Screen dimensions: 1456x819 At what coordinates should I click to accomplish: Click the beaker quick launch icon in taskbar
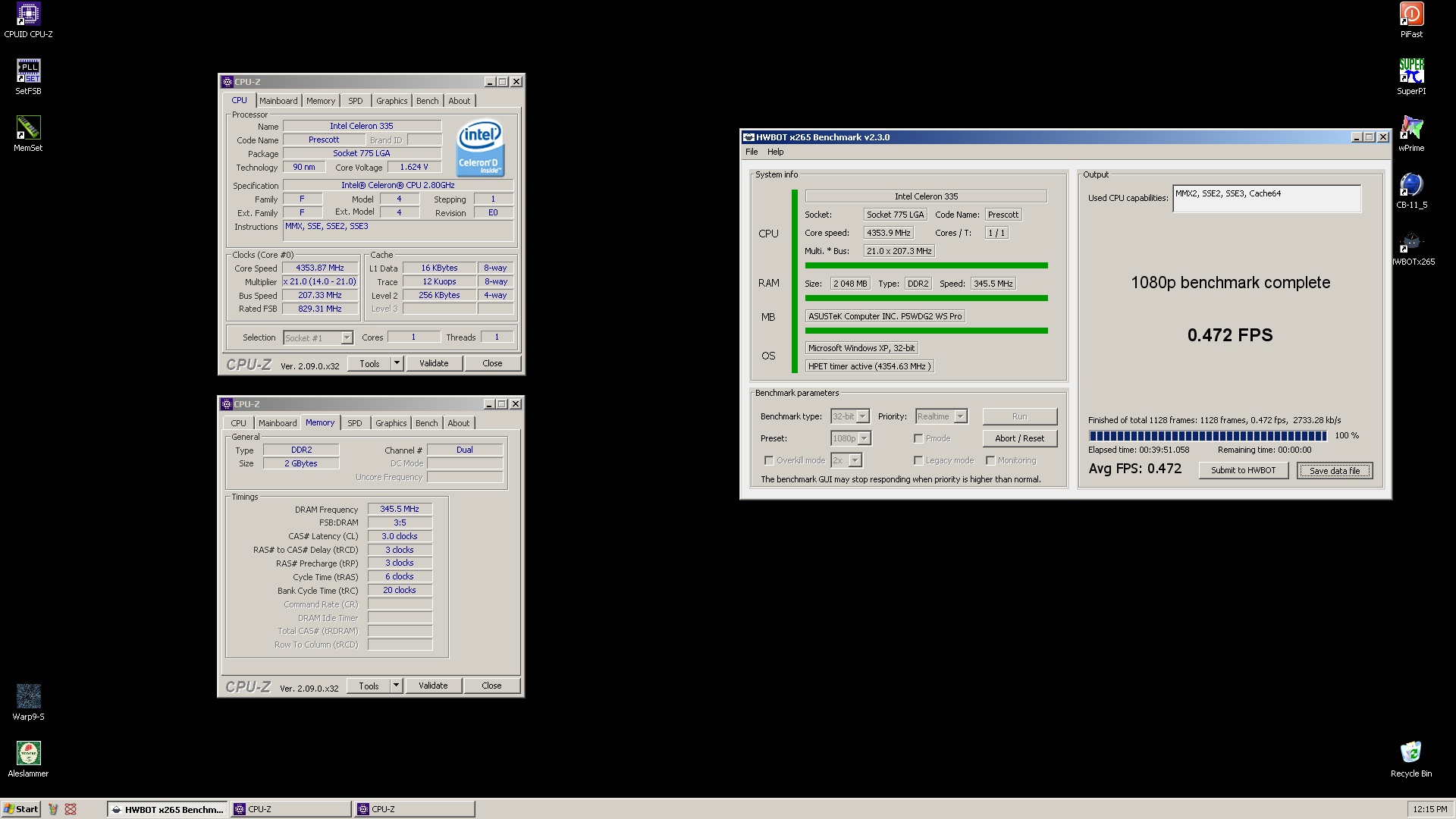53,809
